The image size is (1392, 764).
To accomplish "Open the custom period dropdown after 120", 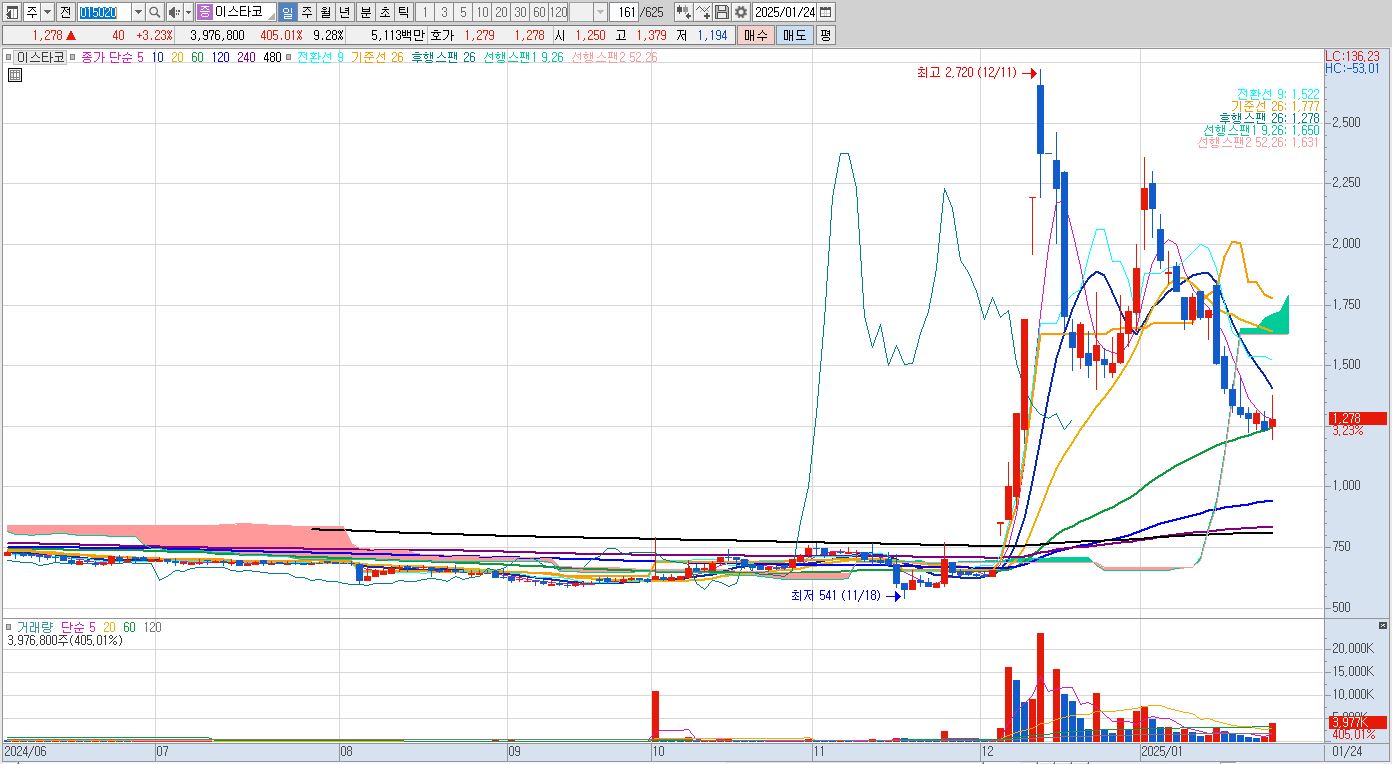I will pos(600,12).
